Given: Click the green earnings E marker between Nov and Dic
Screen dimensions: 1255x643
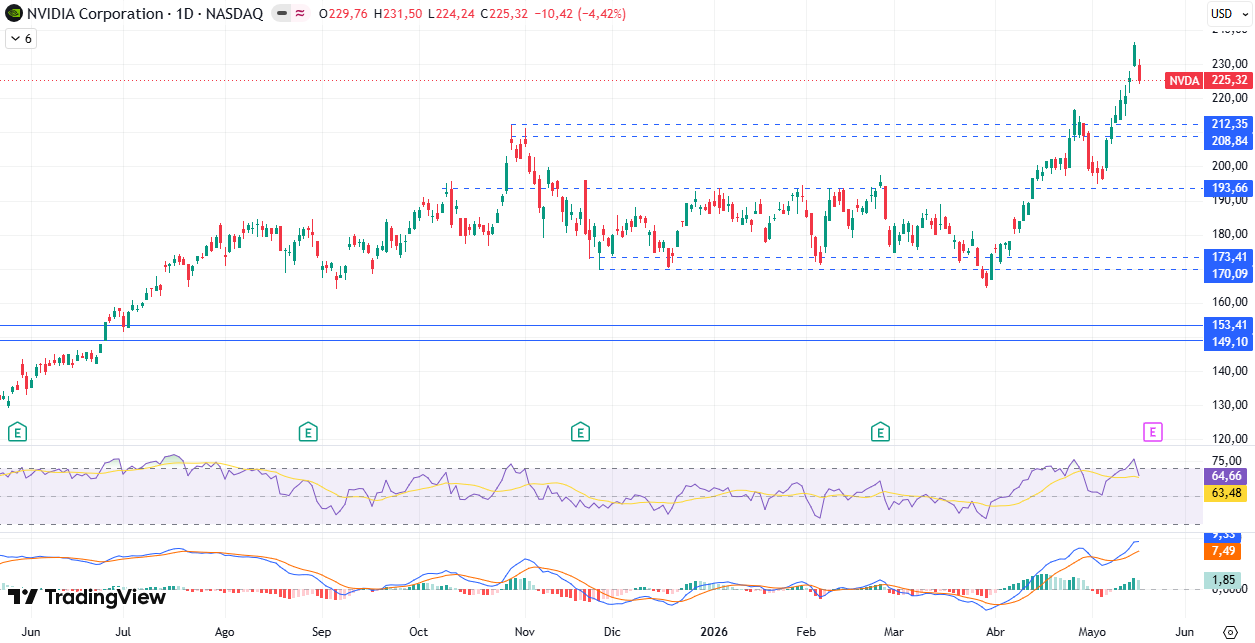Looking at the screenshot, I should point(580,432).
